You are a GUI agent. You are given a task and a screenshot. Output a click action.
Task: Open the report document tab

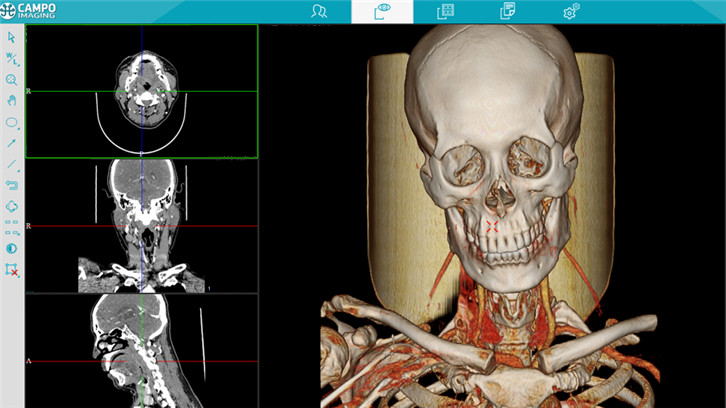point(508,12)
